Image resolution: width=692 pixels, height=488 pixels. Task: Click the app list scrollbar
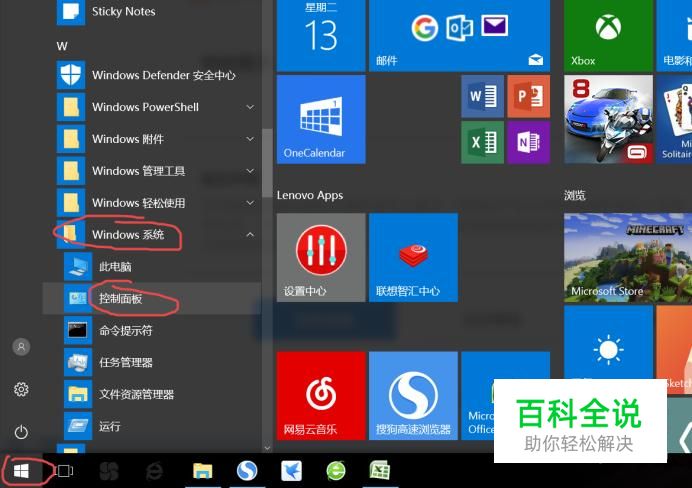click(267, 163)
